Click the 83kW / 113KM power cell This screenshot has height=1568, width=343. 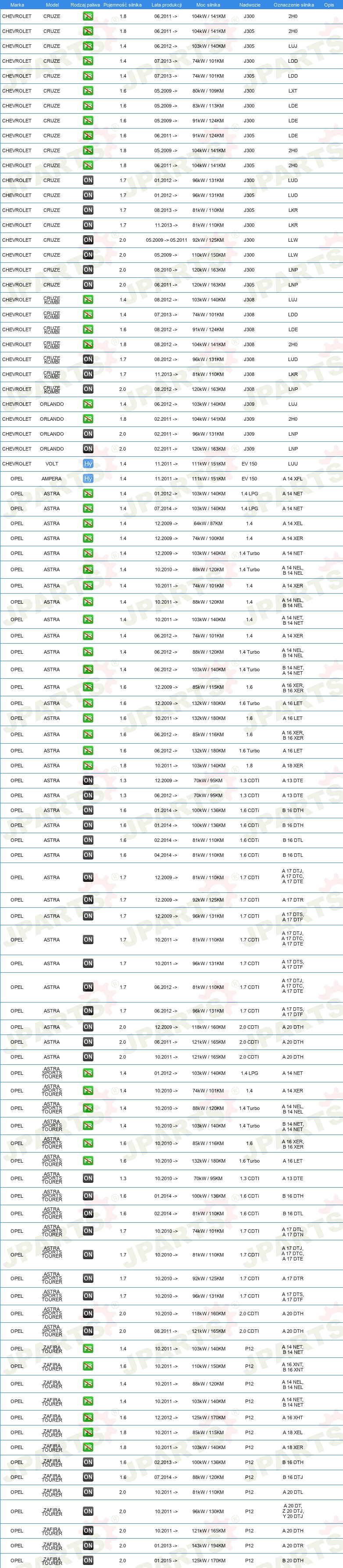click(x=208, y=106)
